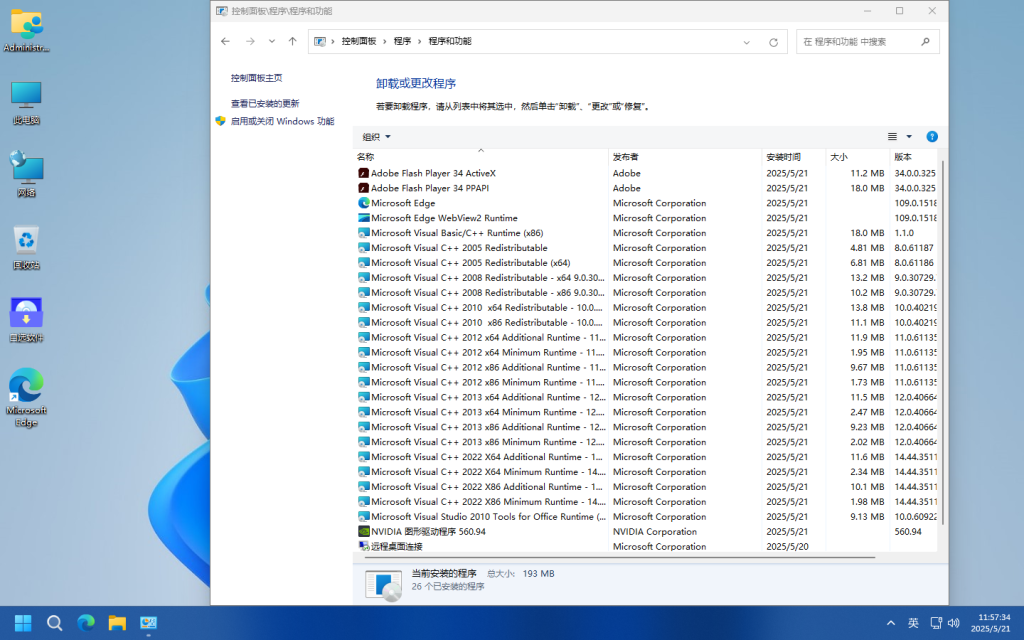Go up one folder level arrow
The height and width of the screenshot is (640, 1024).
click(293, 41)
